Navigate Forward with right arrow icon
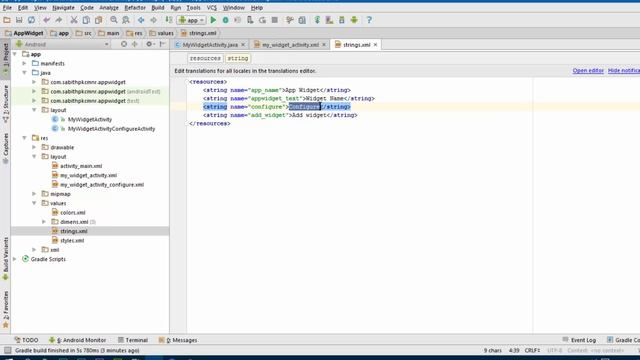Screen dimensions: 640x360 click(153, 20)
